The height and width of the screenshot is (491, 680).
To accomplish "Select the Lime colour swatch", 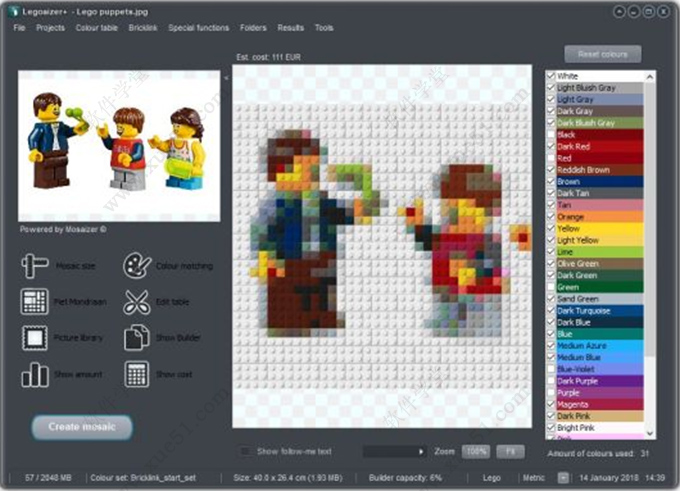I will tap(600, 252).
